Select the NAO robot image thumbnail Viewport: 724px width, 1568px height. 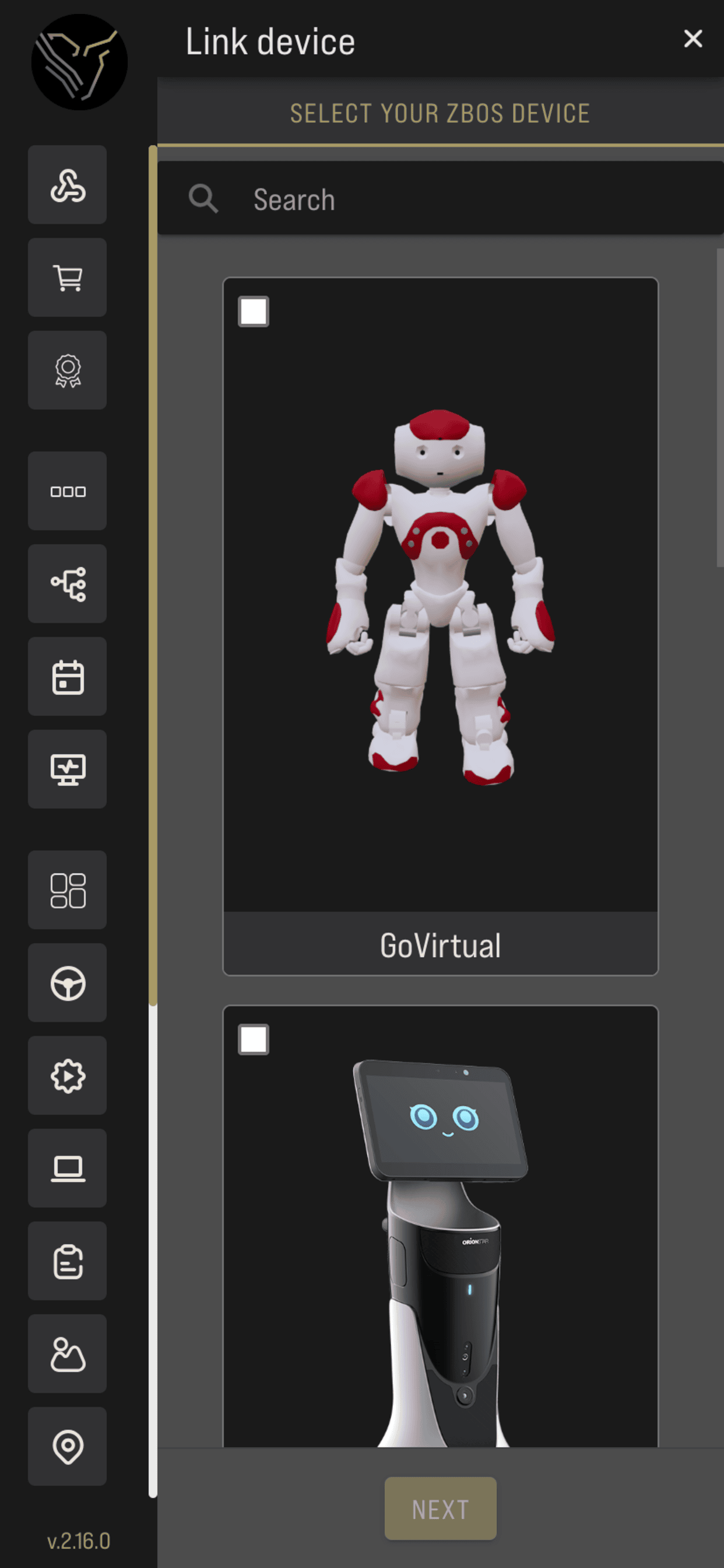(x=441, y=597)
